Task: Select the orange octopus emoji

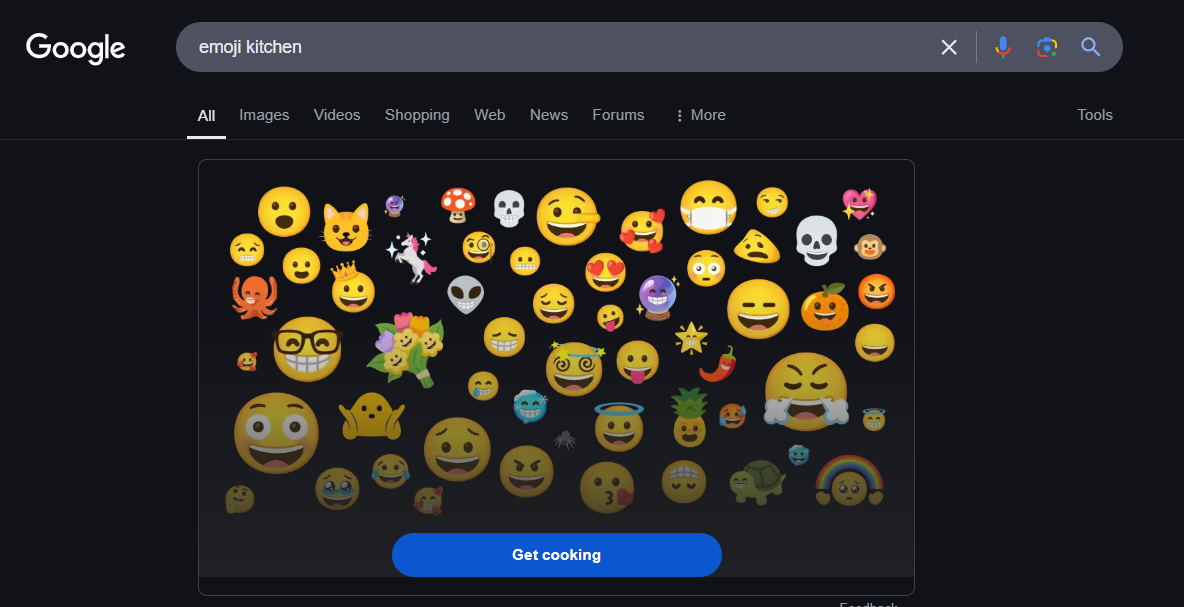Action: [x=254, y=296]
